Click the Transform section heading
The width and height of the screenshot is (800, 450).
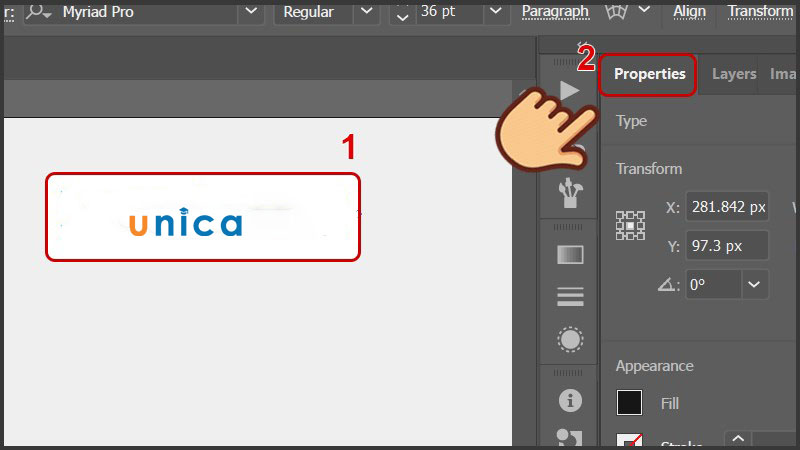(648, 169)
